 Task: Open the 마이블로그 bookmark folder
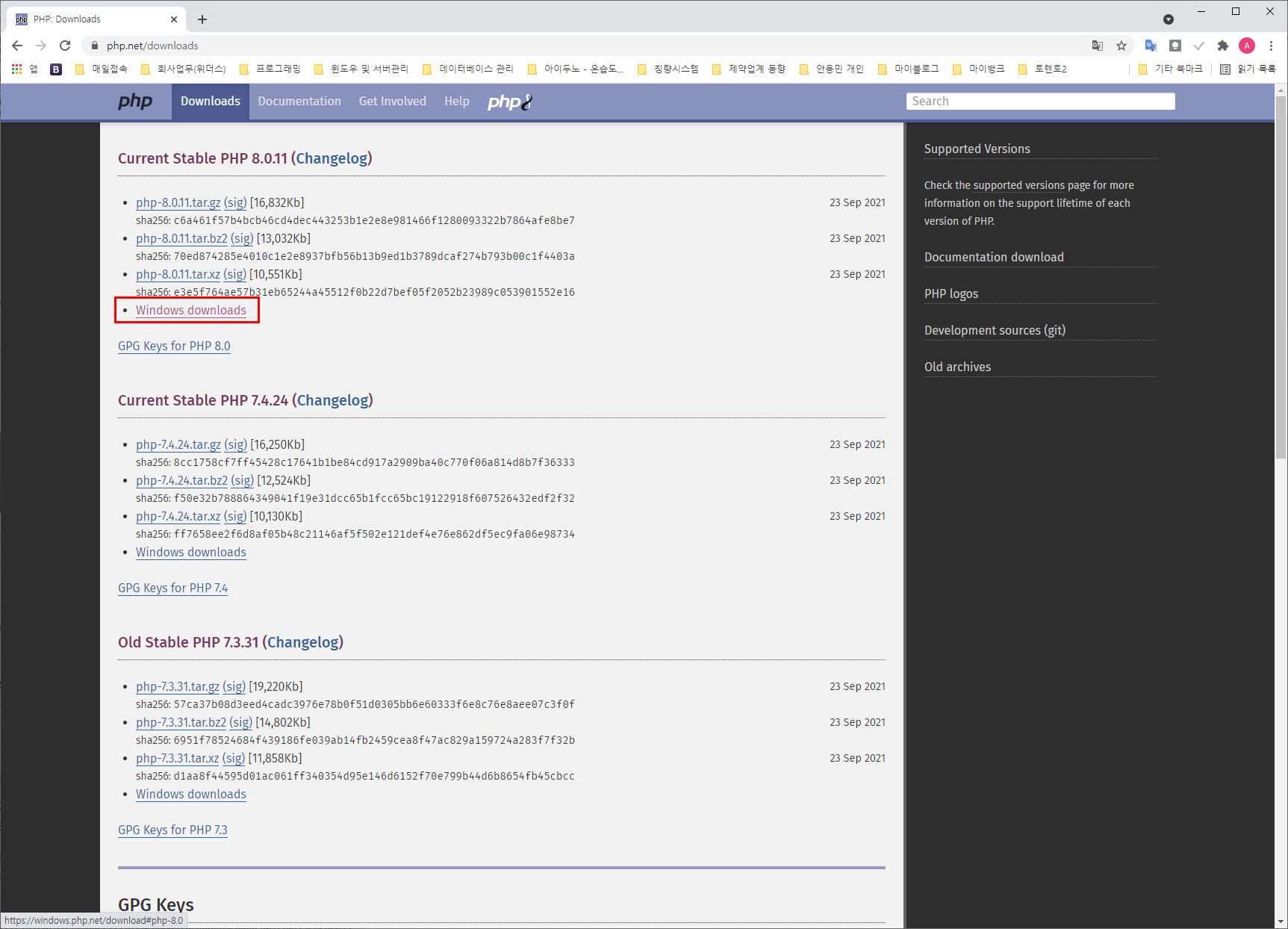909,69
